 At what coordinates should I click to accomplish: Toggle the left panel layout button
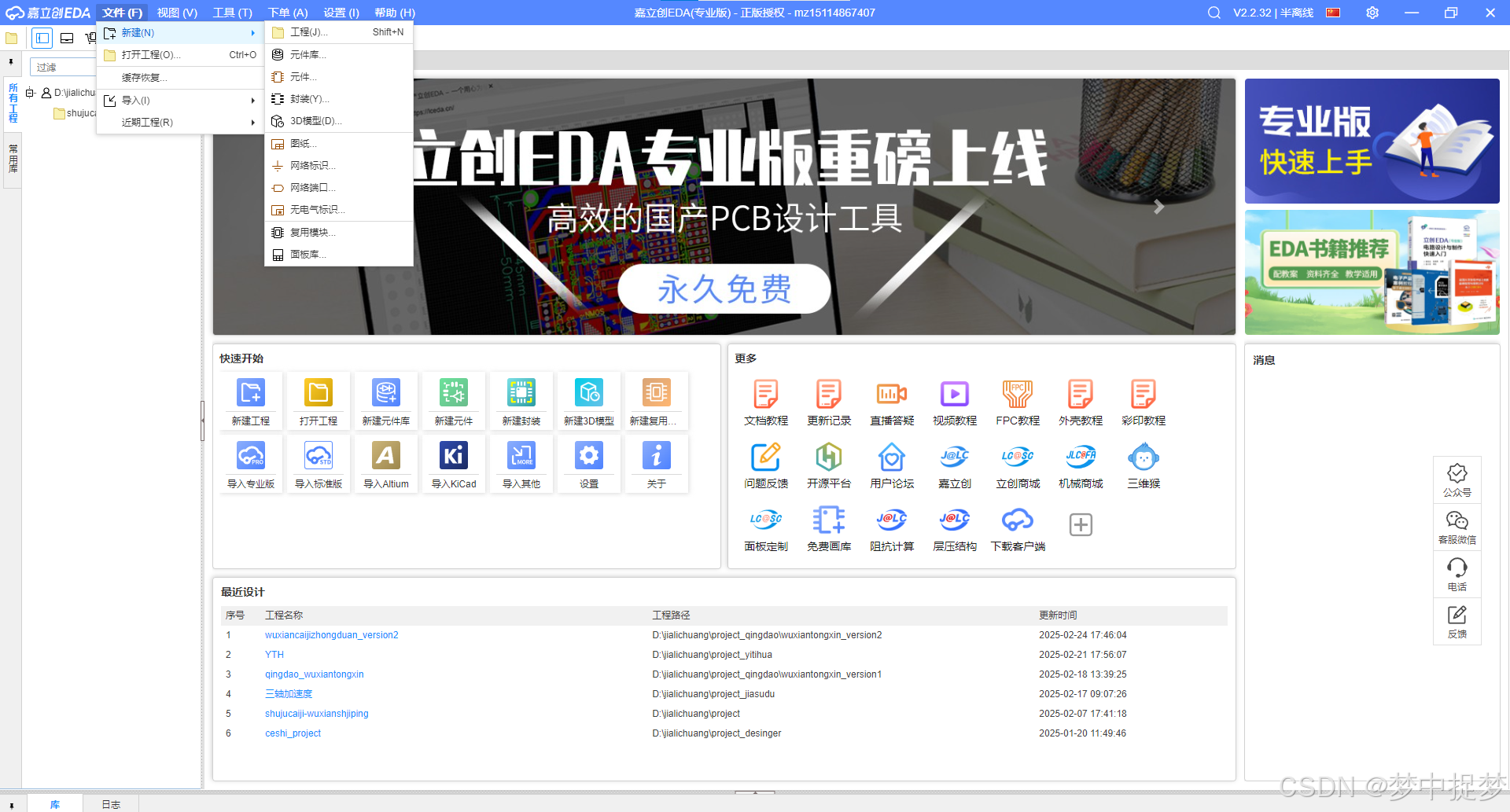click(x=42, y=38)
